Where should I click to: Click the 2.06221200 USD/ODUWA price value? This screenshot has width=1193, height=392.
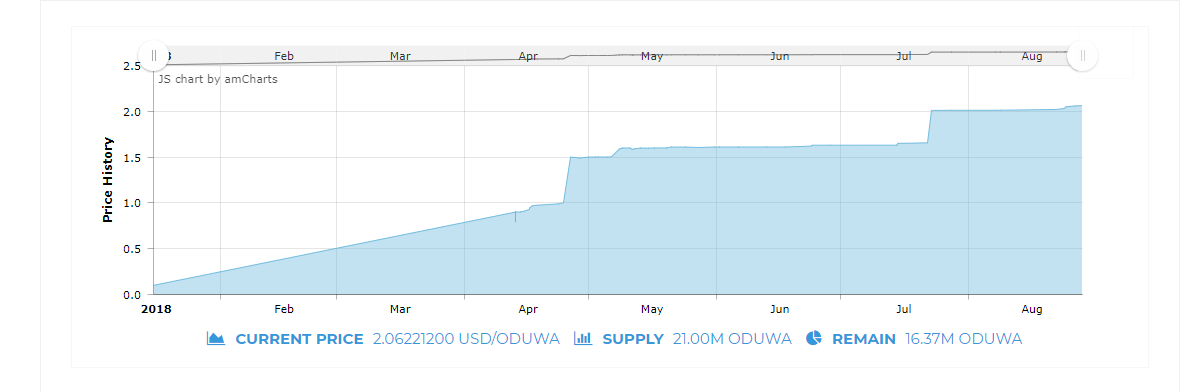click(466, 339)
